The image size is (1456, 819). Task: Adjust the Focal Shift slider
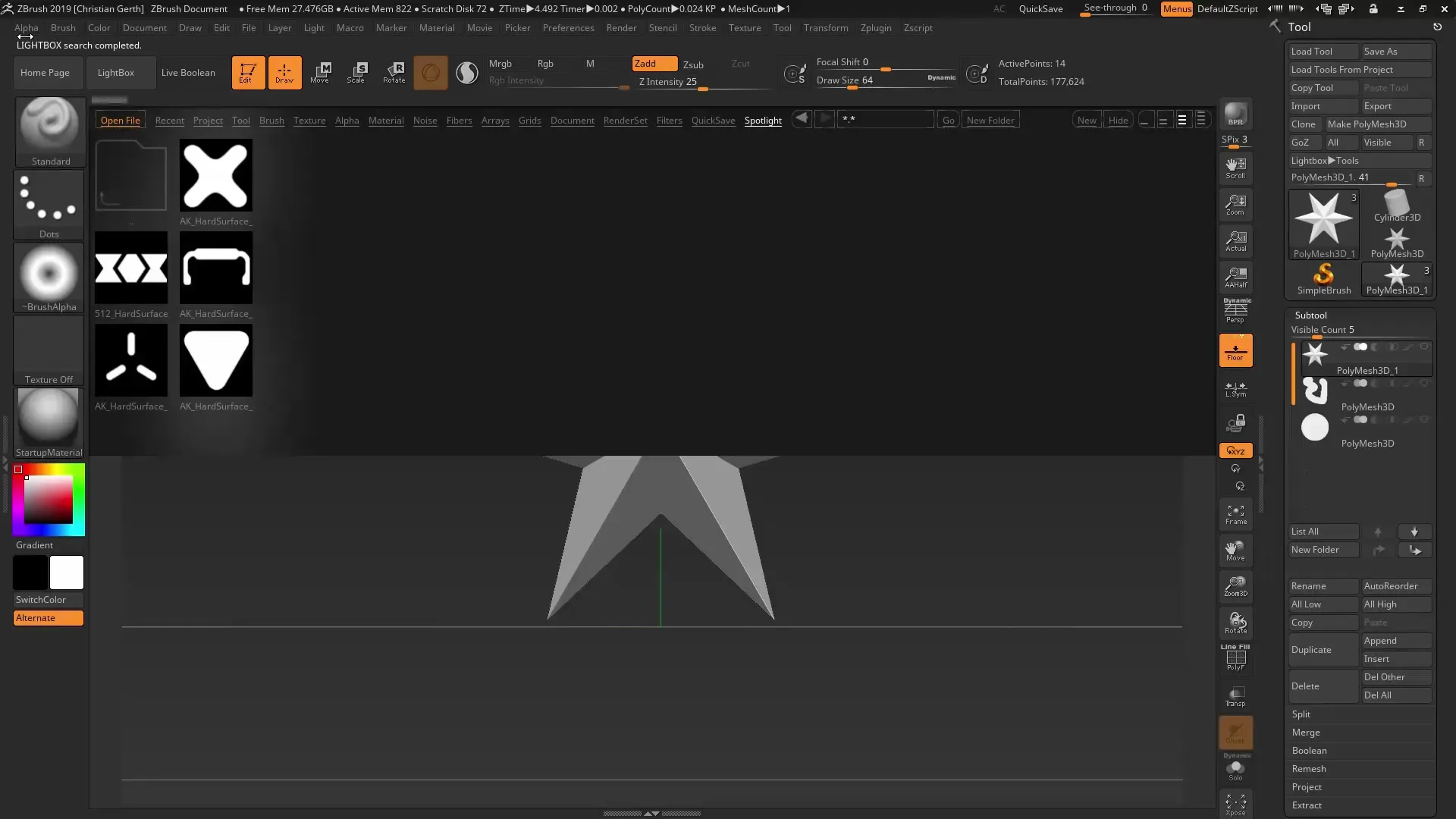click(886, 63)
